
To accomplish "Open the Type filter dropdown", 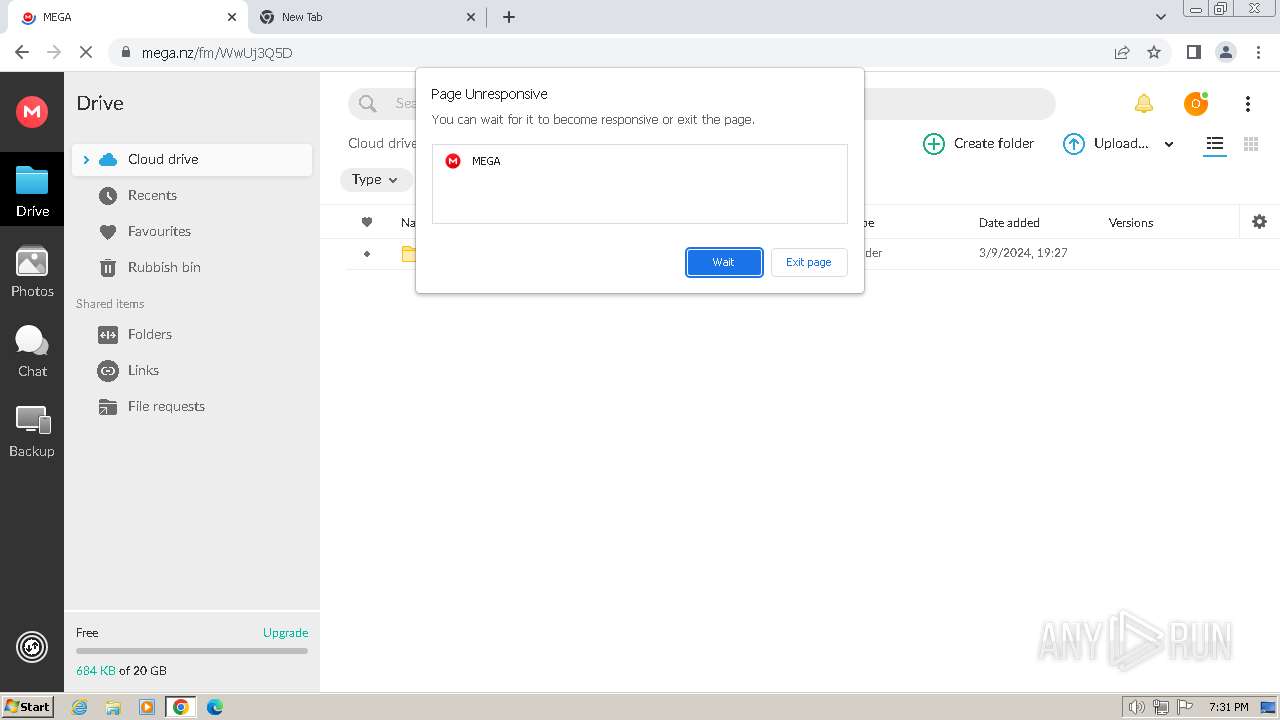I will [375, 180].
